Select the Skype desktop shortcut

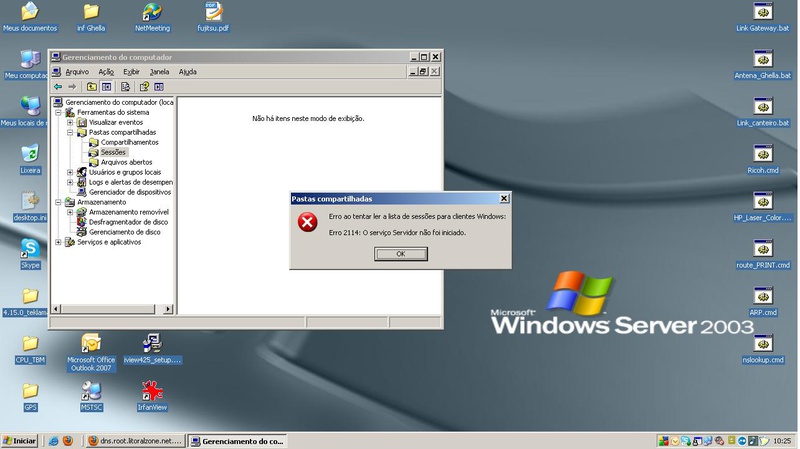(x=30, y=254)
